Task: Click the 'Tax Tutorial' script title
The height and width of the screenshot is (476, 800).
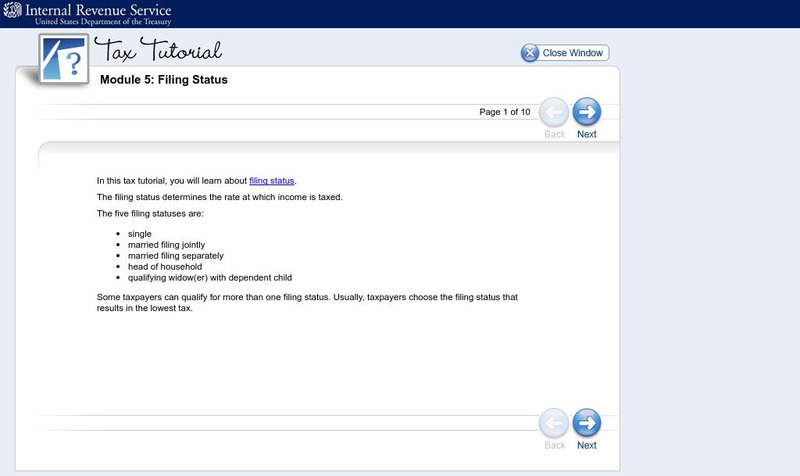Action: pyautogui.click(x=158, y=50)
